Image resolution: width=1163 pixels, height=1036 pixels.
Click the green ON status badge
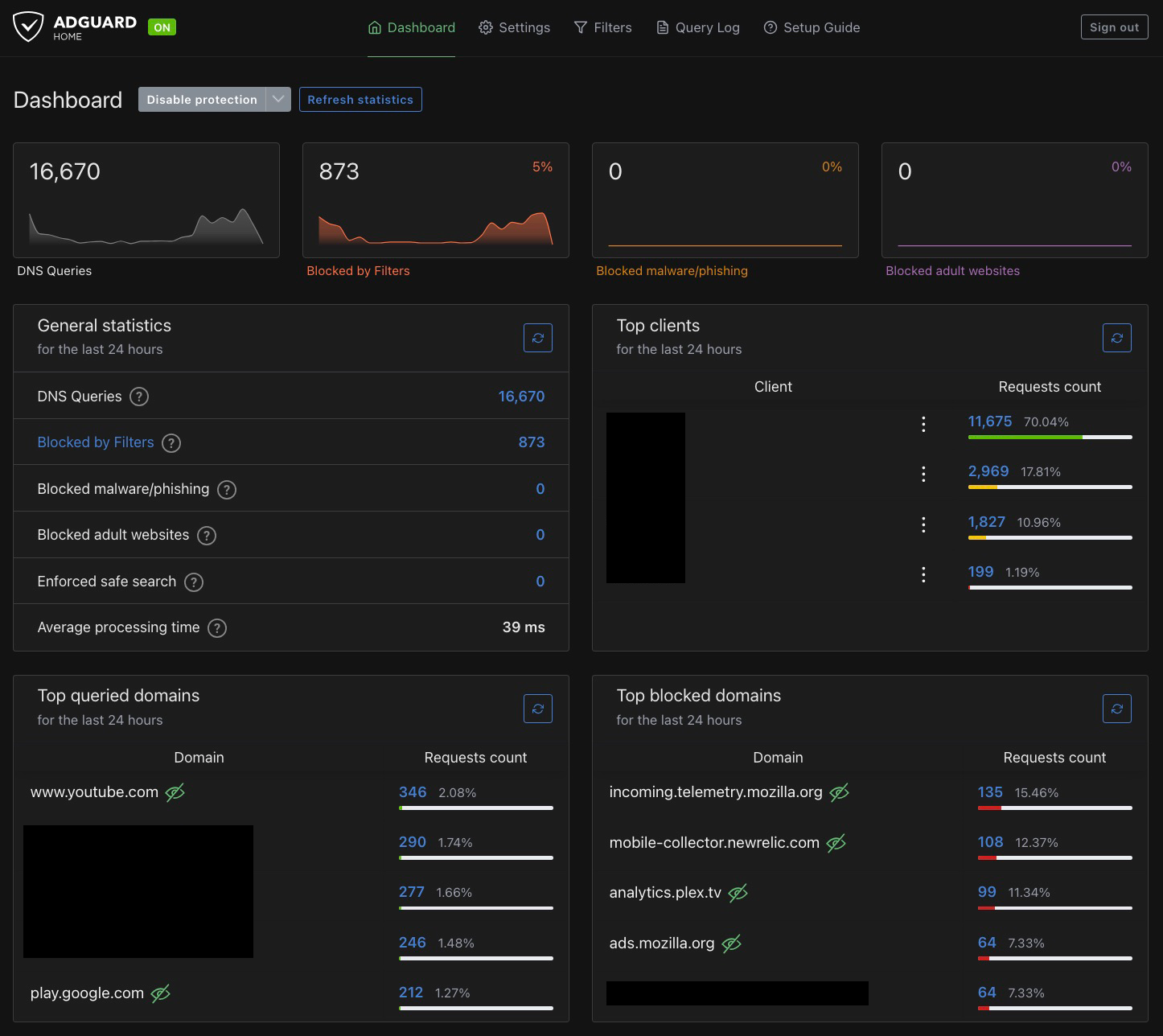click(x=162, y=27)
